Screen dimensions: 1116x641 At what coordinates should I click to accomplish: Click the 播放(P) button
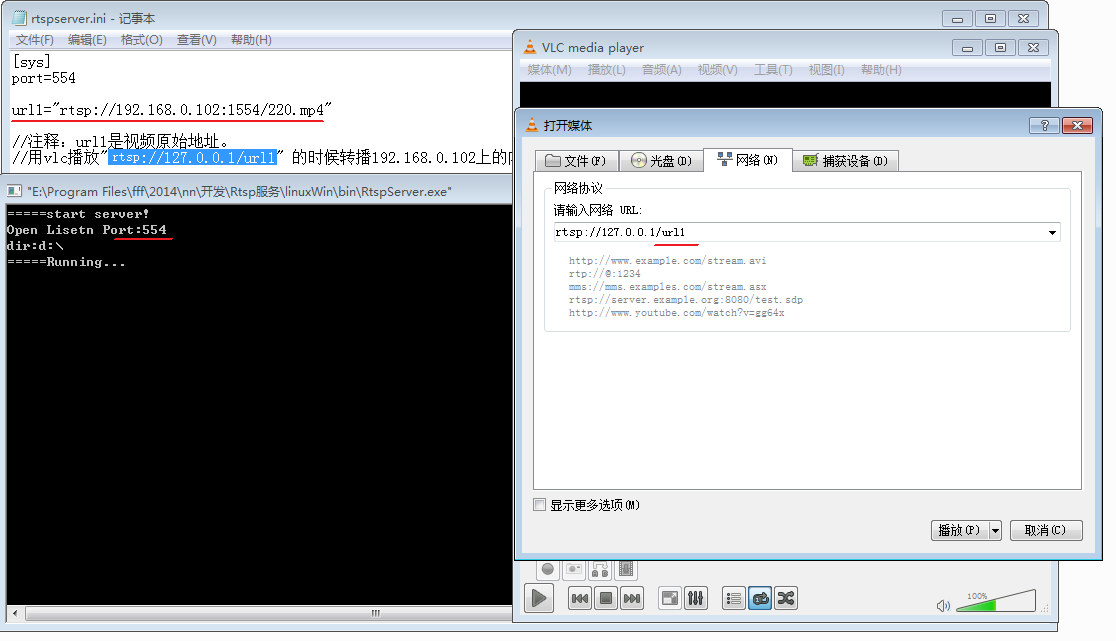pos(959,530)
